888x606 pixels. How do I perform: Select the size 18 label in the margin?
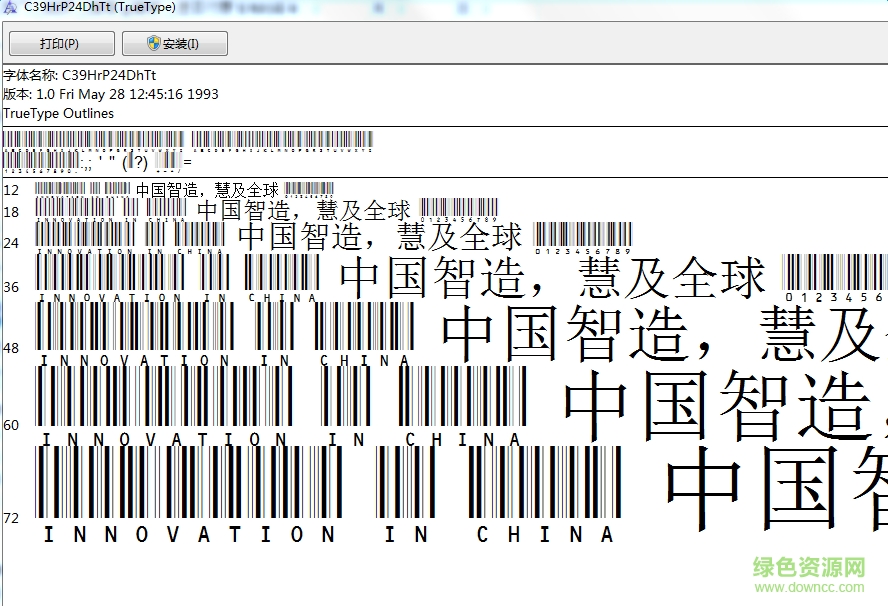10,211
